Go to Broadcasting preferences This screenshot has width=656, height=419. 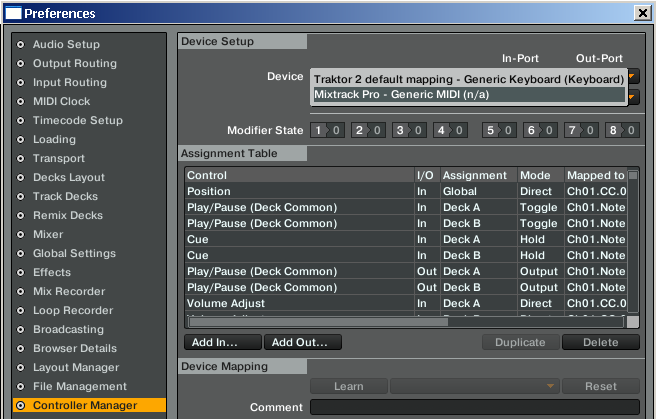tap(68, 330)
